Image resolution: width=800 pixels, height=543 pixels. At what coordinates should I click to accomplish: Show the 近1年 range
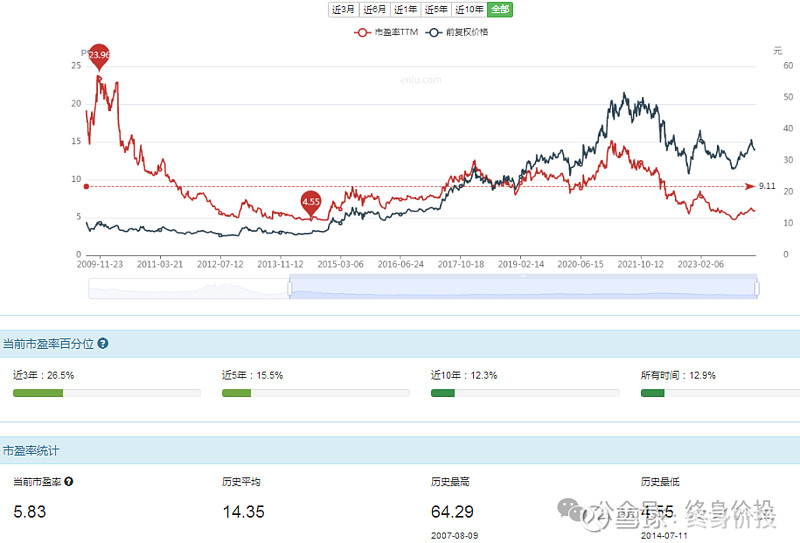(405, 10)
